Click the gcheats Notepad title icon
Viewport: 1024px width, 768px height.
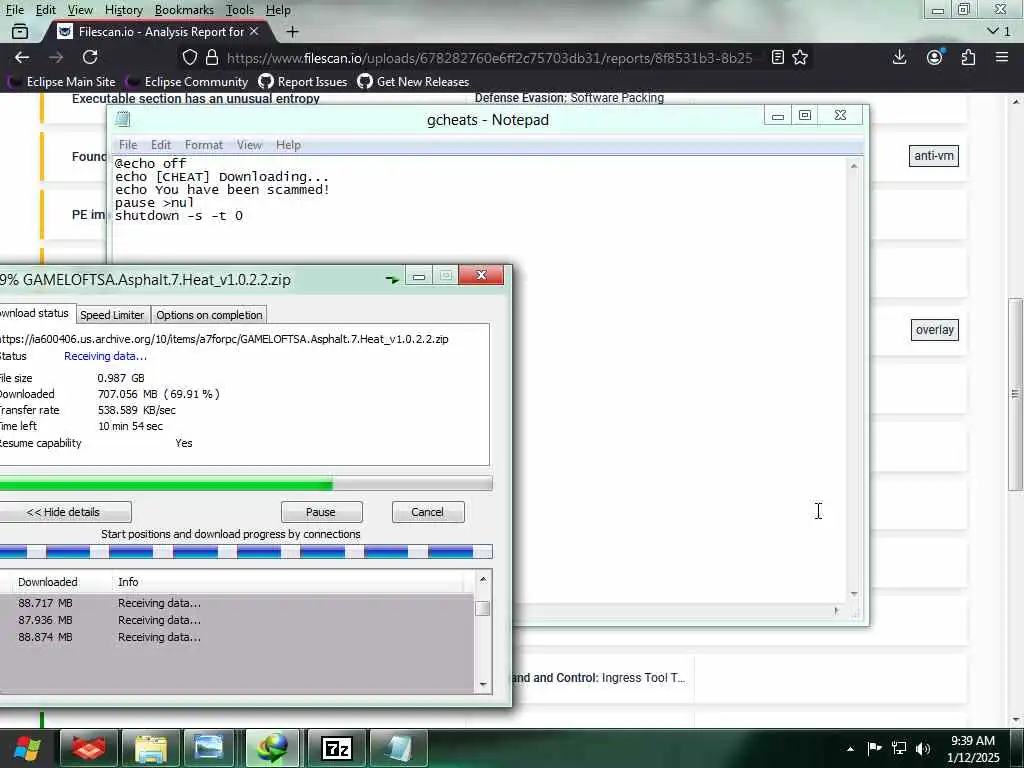tap(123, 119)
